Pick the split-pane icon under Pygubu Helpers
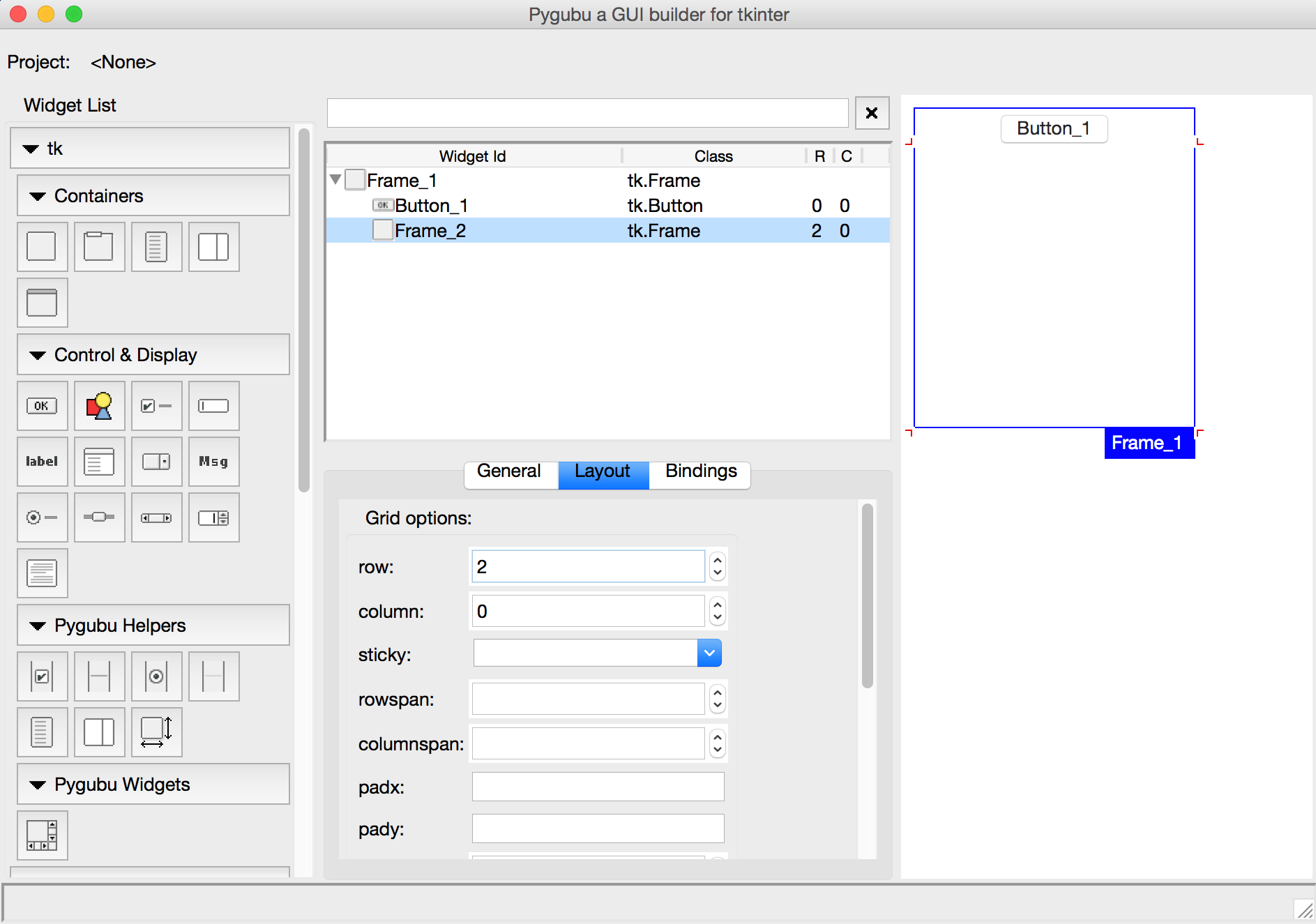 click(99, 732)
